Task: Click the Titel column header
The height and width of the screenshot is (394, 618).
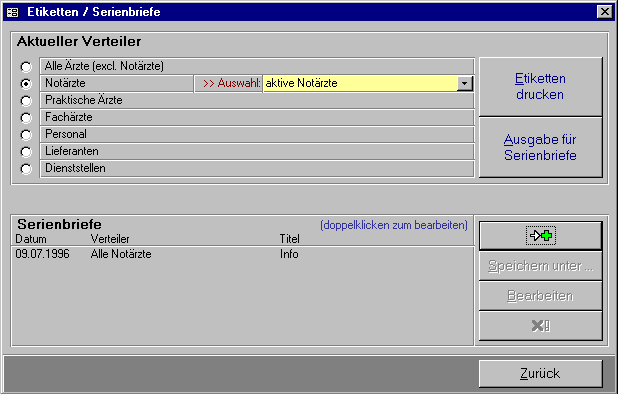Action: 290,239
